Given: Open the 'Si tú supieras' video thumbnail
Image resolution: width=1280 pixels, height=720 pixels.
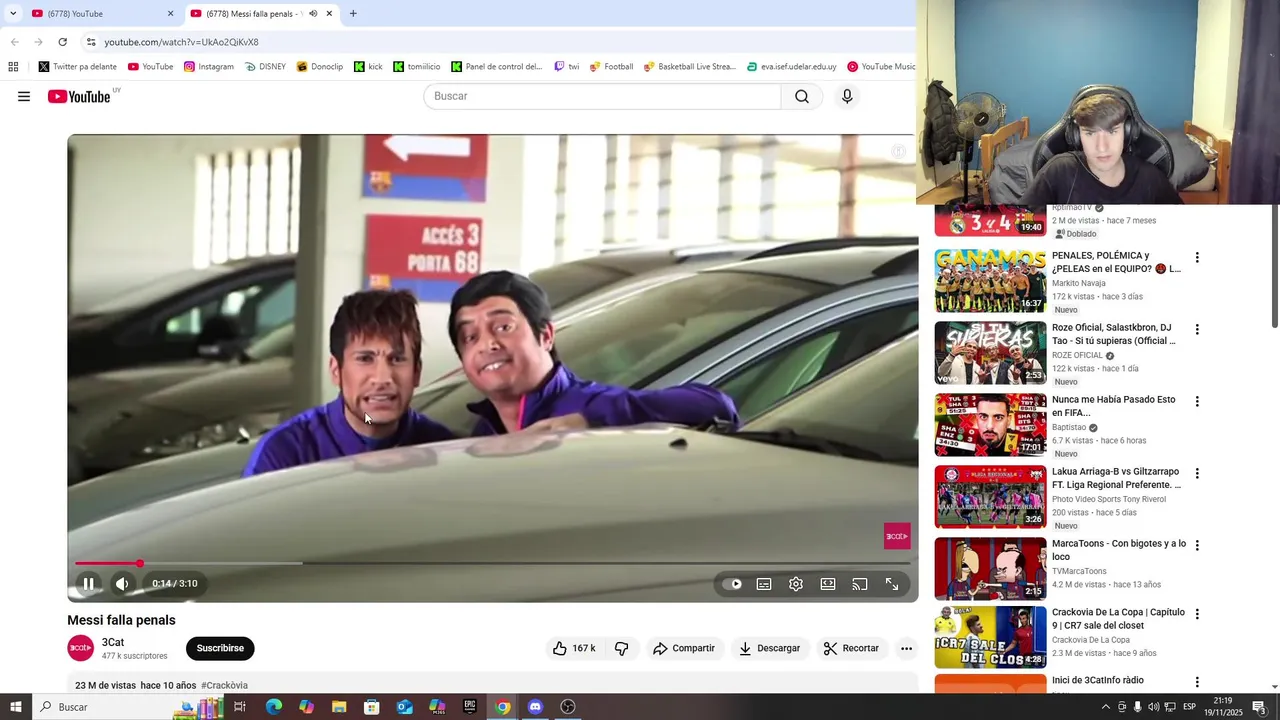Looking at the screenshot, I should (x=990, y=353).
